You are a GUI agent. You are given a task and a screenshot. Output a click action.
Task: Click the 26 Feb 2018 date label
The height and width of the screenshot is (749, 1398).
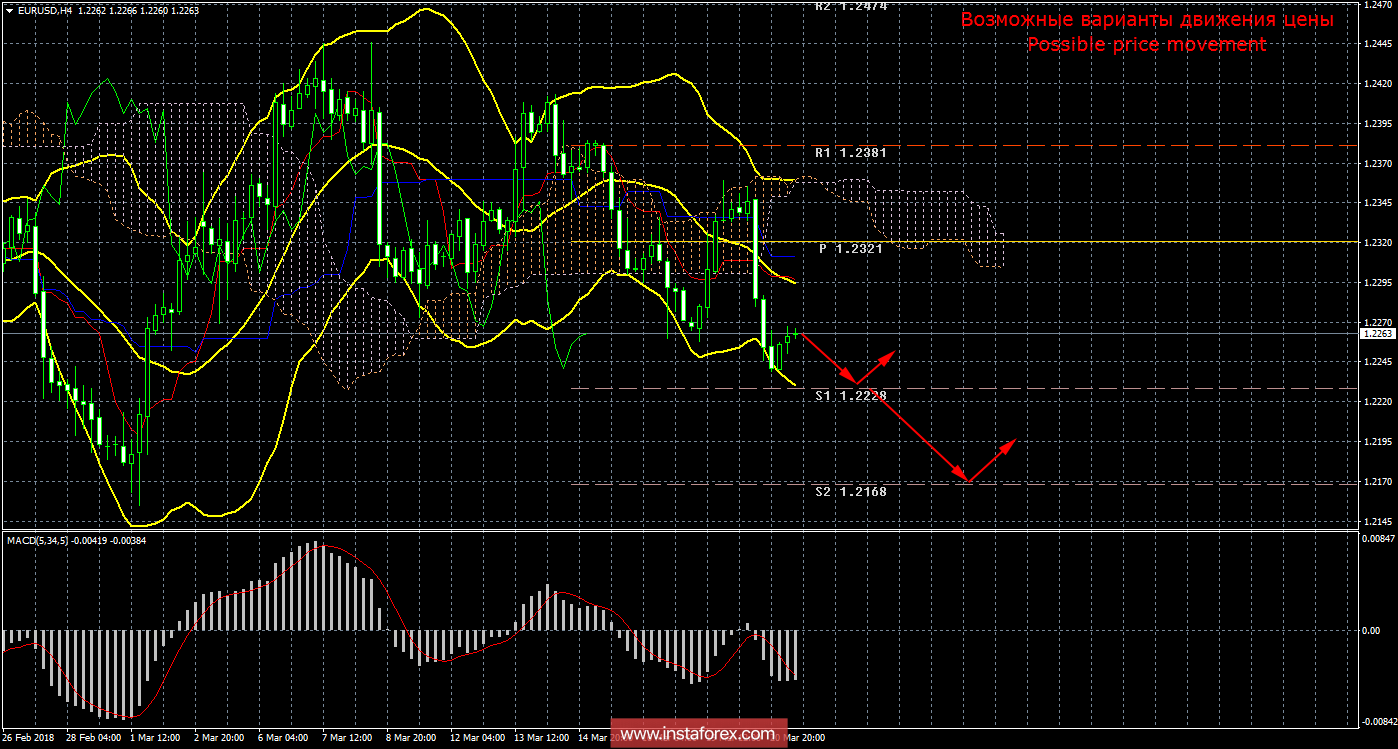(x=29, y=738)
